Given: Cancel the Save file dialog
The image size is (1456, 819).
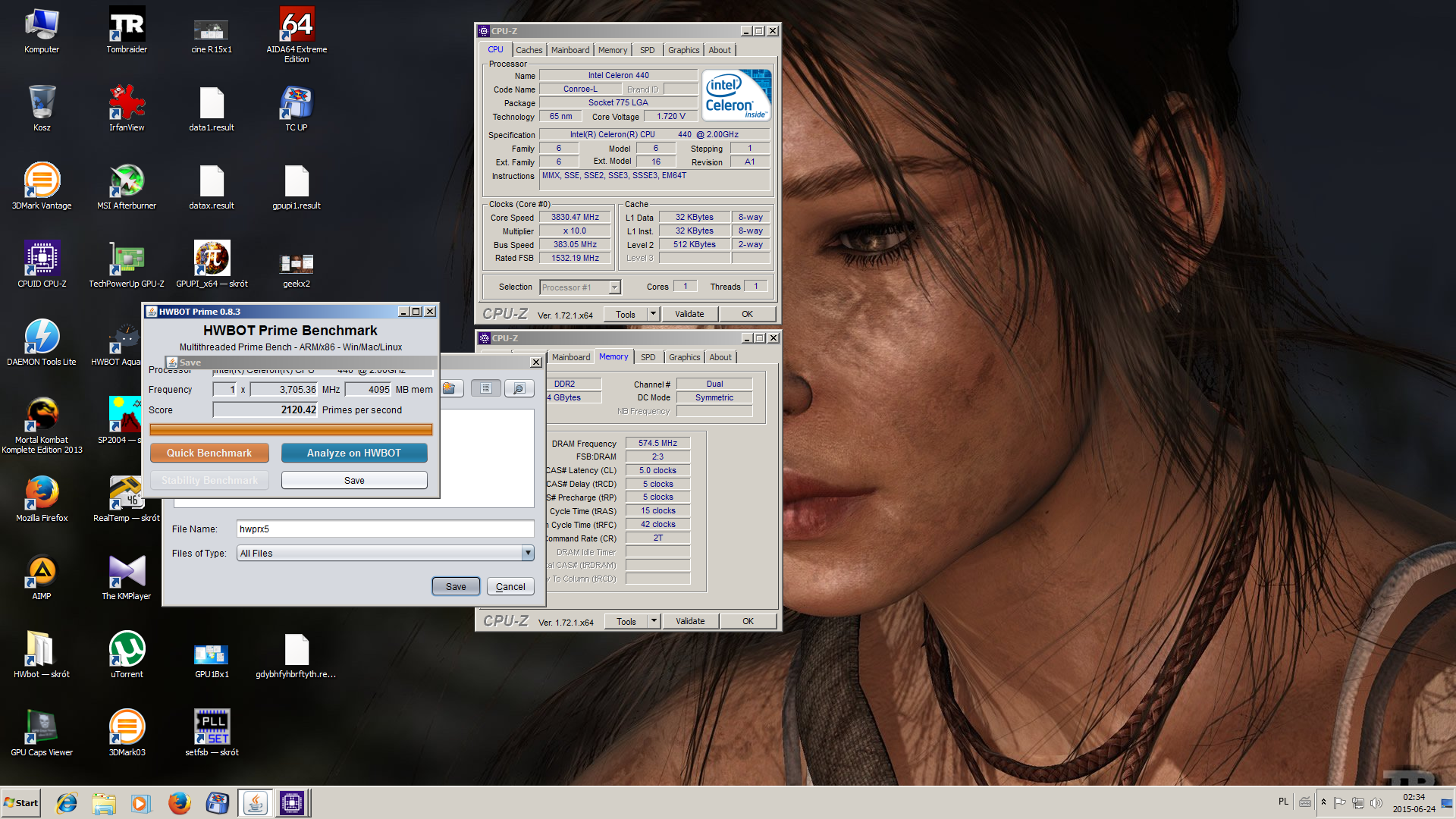Looking at the screenshot, I should 510,586.
